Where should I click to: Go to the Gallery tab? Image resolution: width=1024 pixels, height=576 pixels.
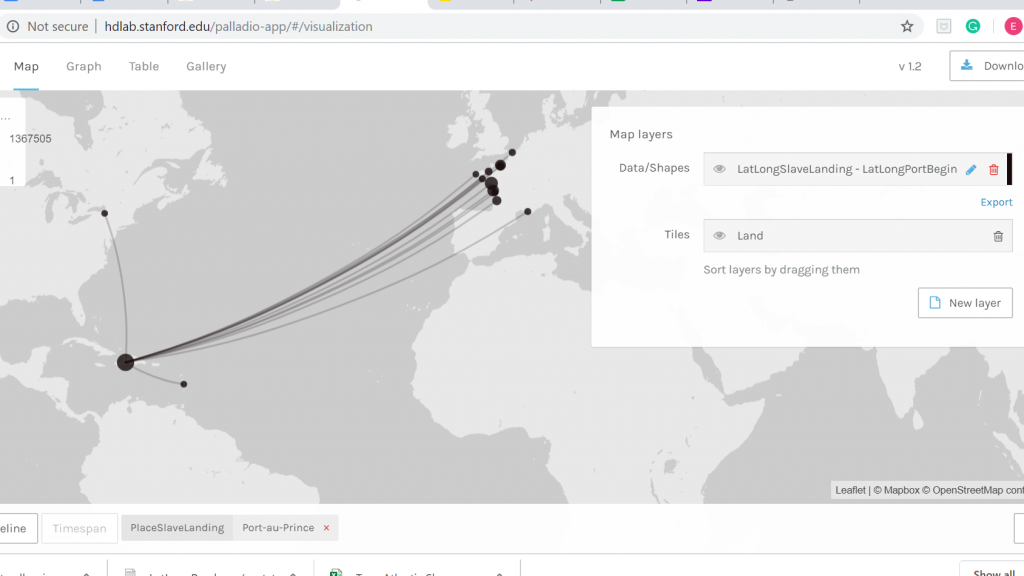click(x=206, y=67)
